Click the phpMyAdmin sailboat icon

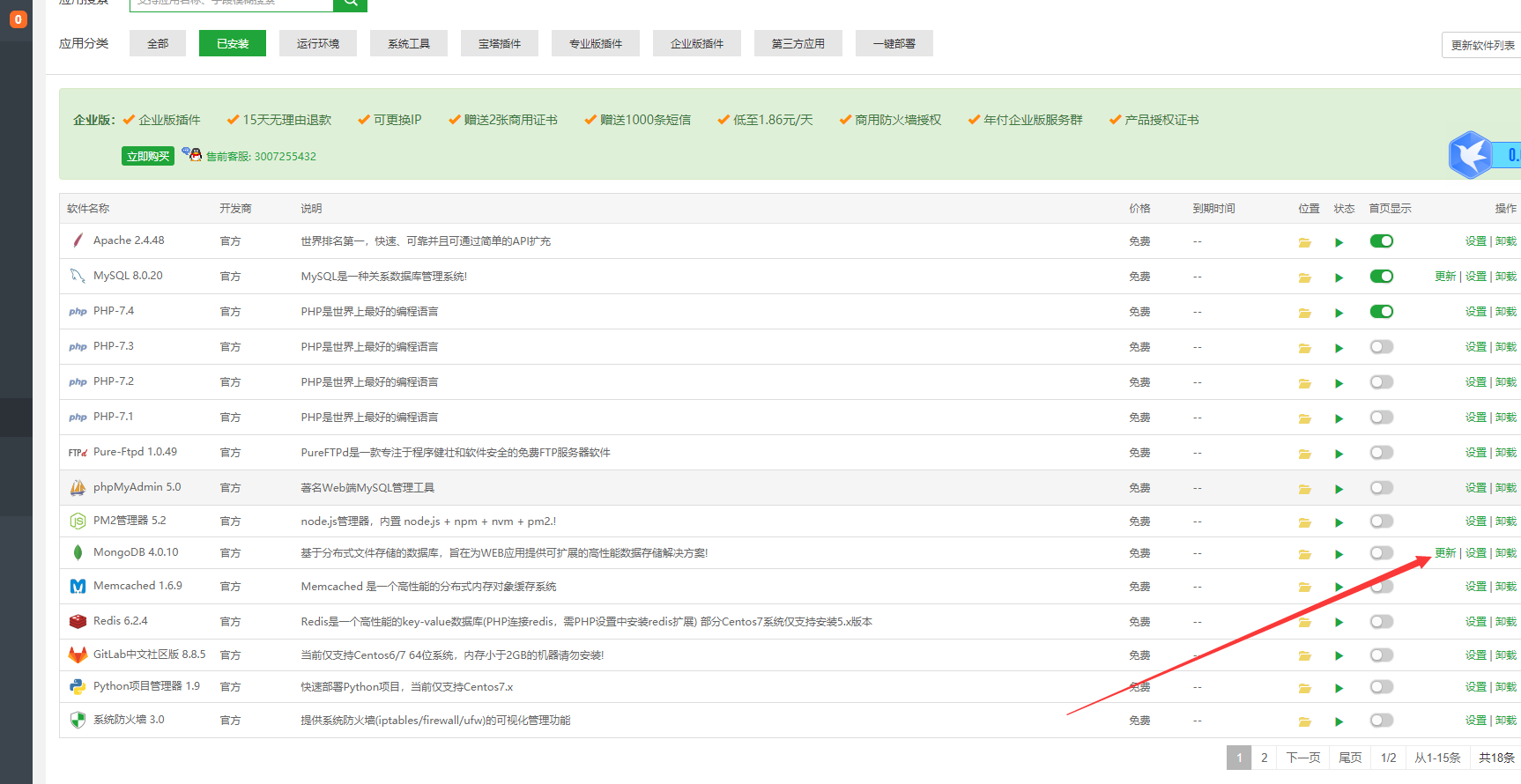[x=78, y=487]
